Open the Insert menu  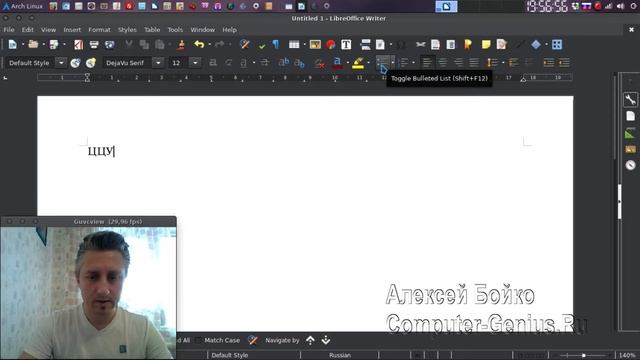pos(72,30)
